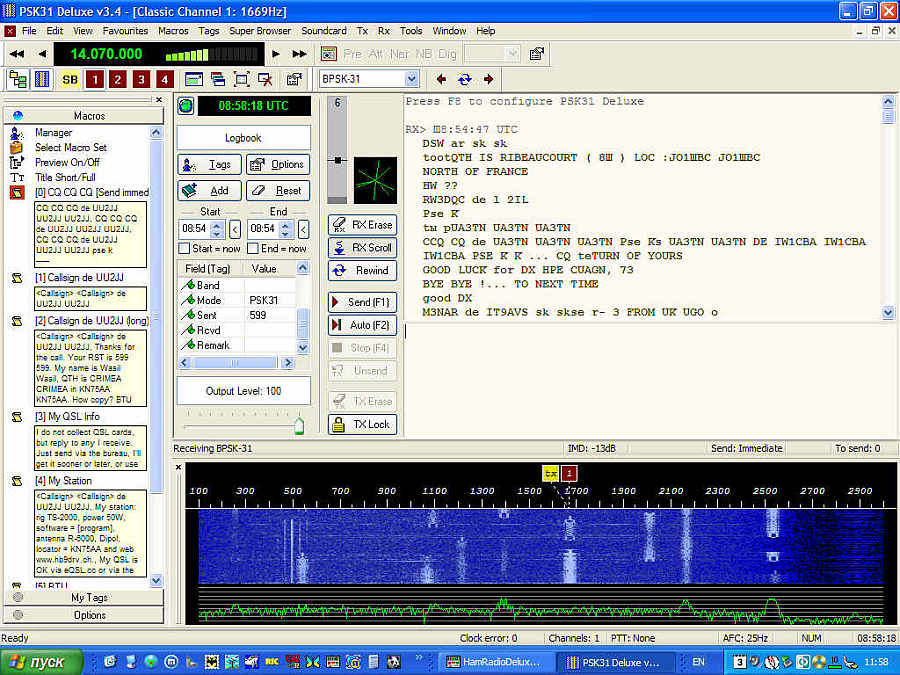Image resolution: width=900 pixels, height=675 pixels.
Task: Toggle macro Title Short/Full
Action: coord(65,177)
